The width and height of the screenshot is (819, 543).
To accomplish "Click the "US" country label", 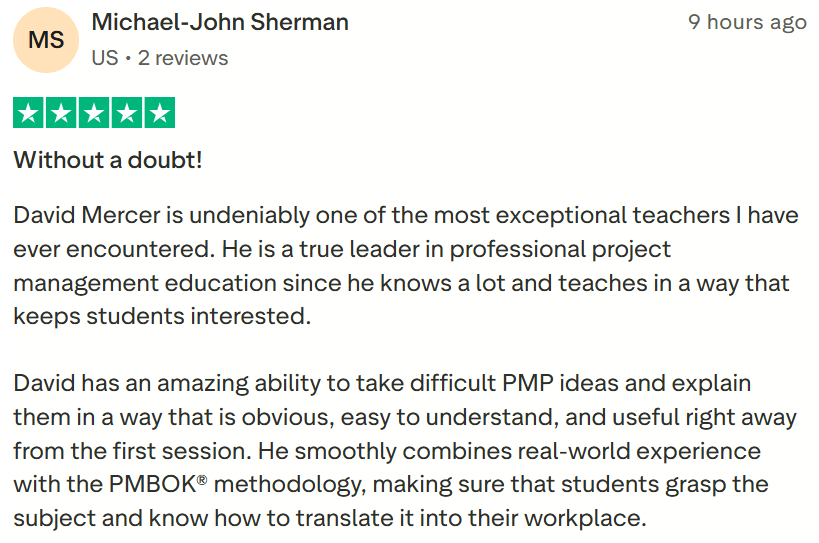I will [104, 58].
